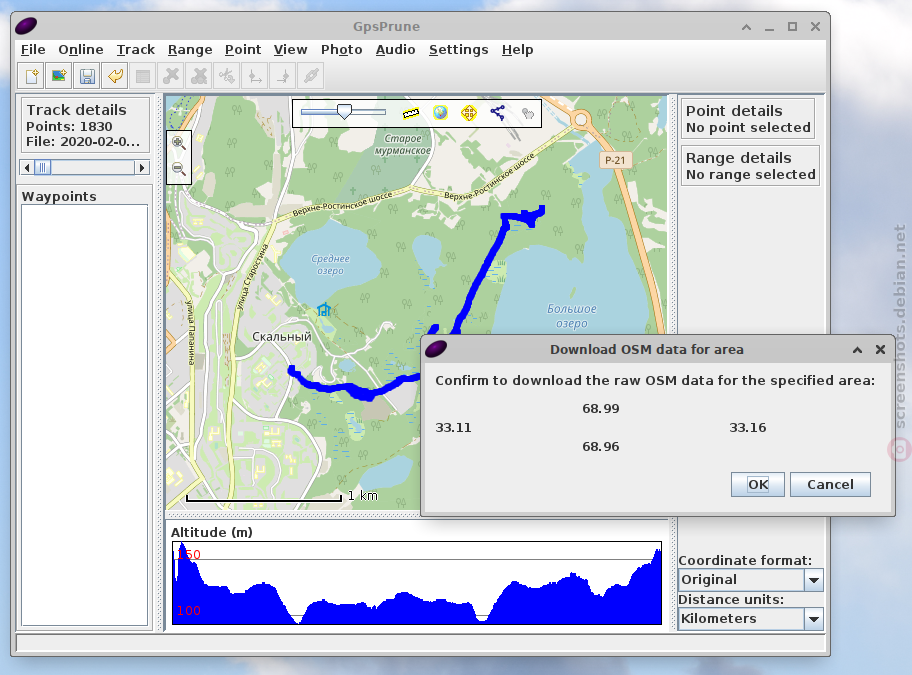Click the GpsPrune title bar app icon
Viewport: 912px width, 675px height.
click(26, 26)
